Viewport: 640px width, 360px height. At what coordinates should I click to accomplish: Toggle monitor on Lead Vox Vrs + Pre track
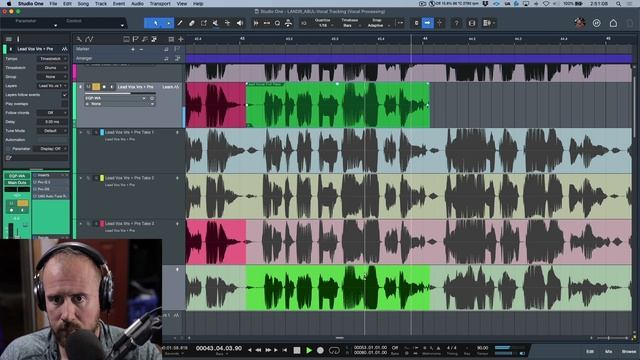[x=111, y=87]
